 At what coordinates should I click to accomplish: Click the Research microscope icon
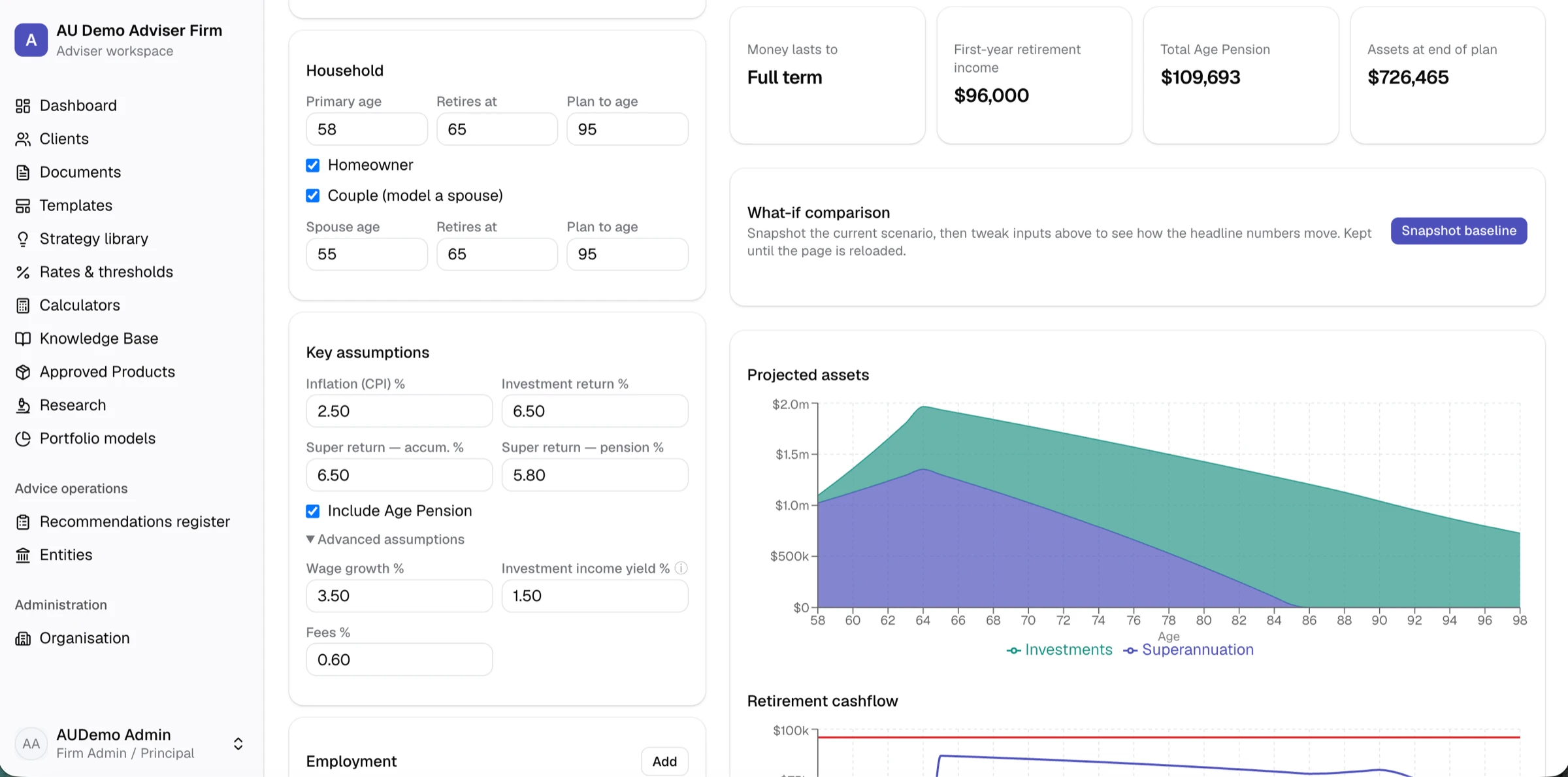click(23, 405)
